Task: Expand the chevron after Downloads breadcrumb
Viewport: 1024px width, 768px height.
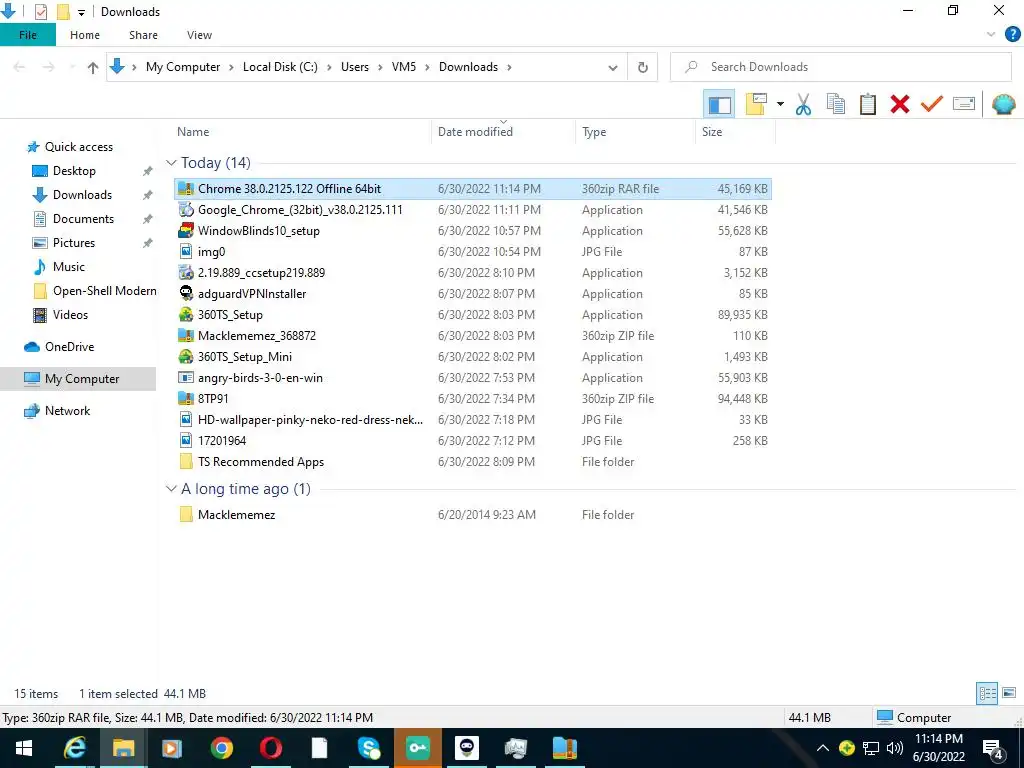Action: [509, 67]
